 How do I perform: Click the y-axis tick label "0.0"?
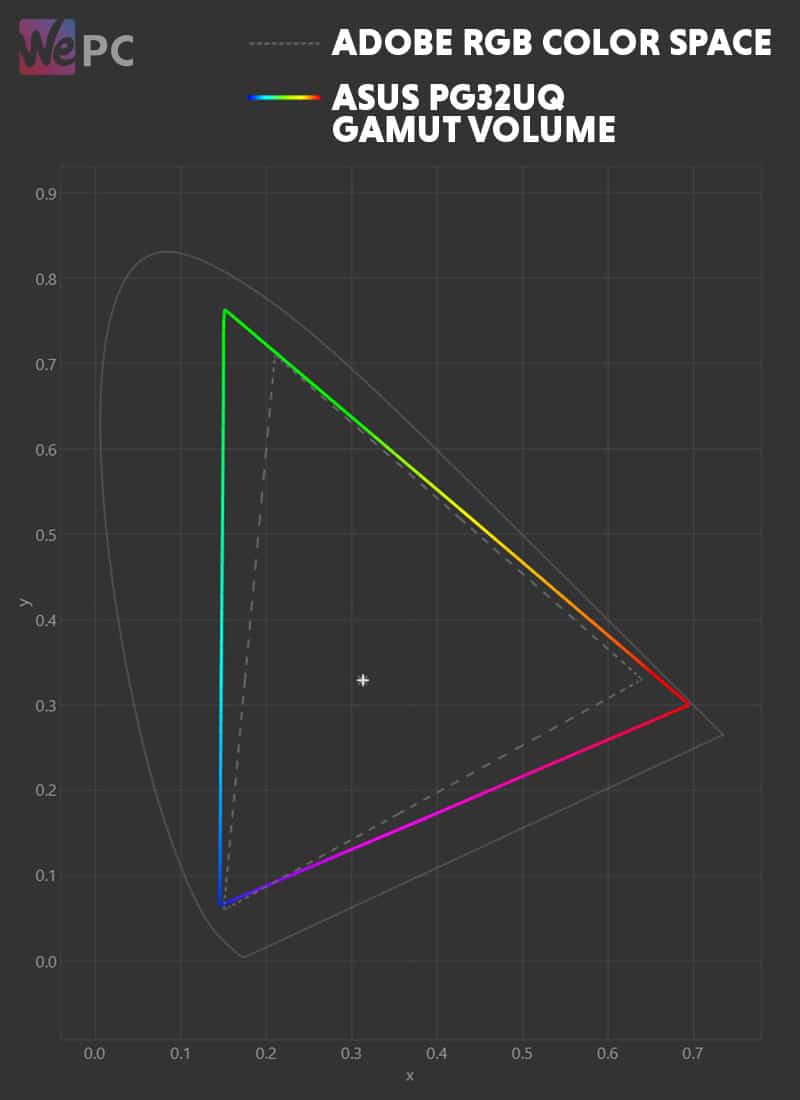(x=46, y=961)
